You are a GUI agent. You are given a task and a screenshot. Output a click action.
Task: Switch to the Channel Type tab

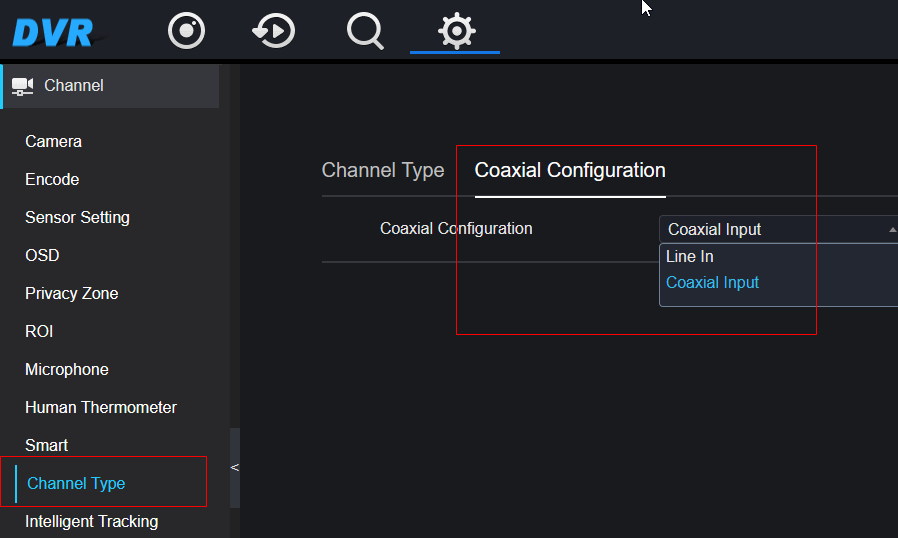383,170
